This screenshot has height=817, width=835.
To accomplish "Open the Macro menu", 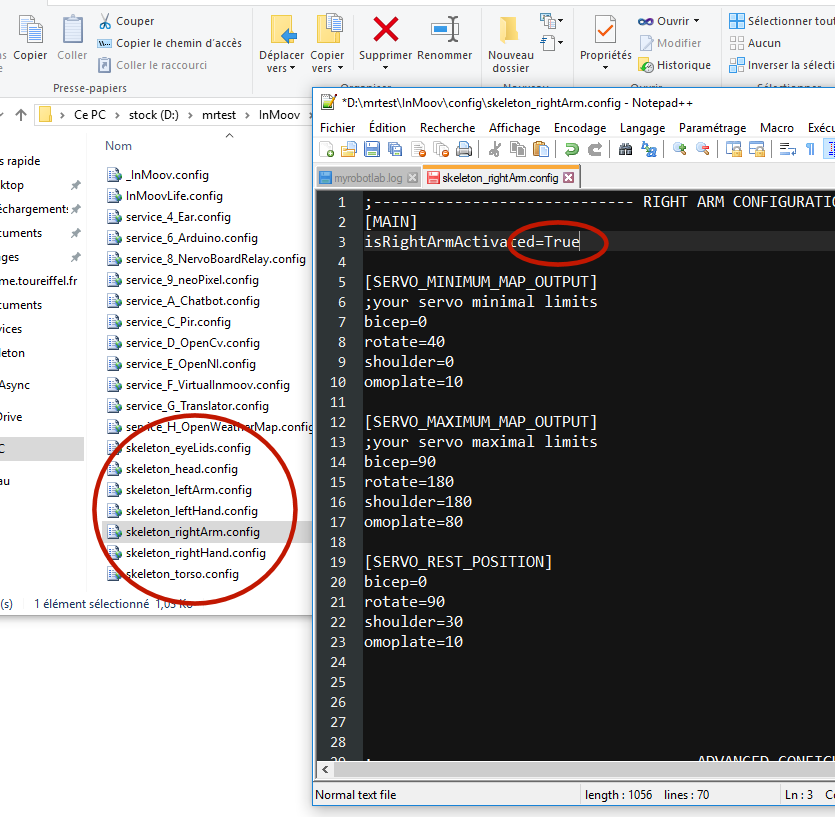I will pyautogui.click(x=776, y=128).
